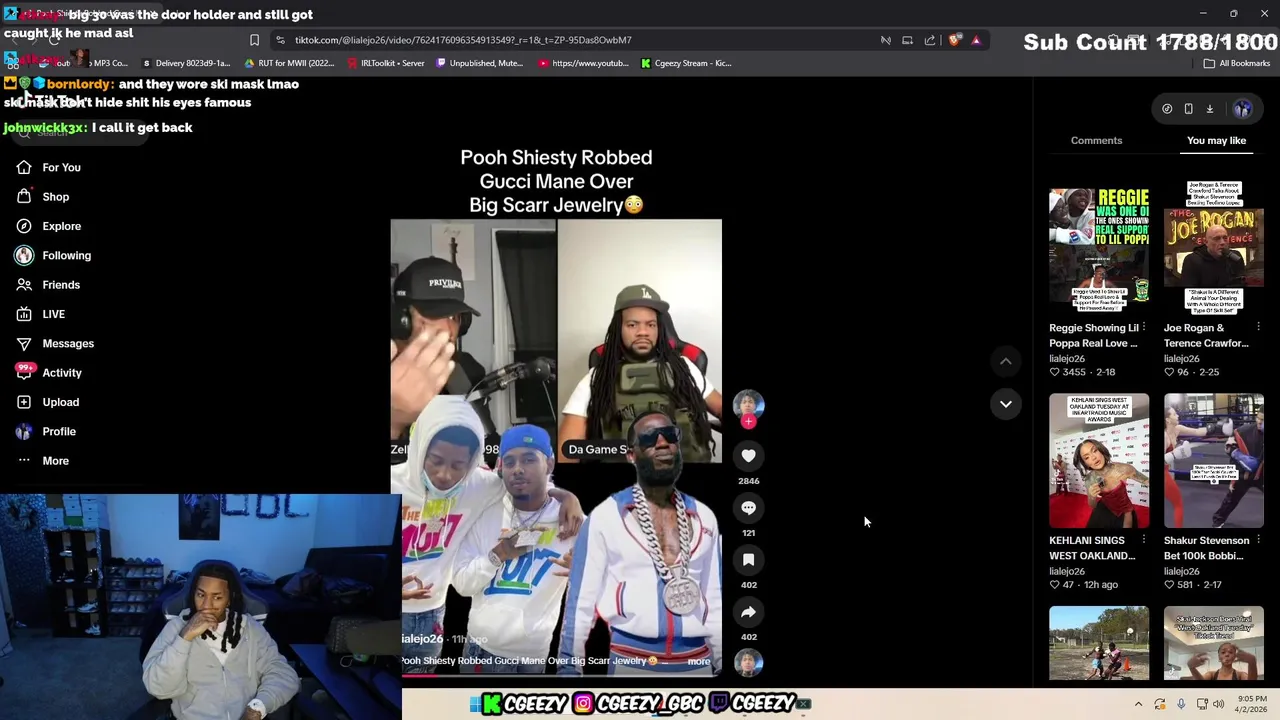Open the sound disc avatar below share
Viewport: 1280px width, 720px height.
pos(748,662)
